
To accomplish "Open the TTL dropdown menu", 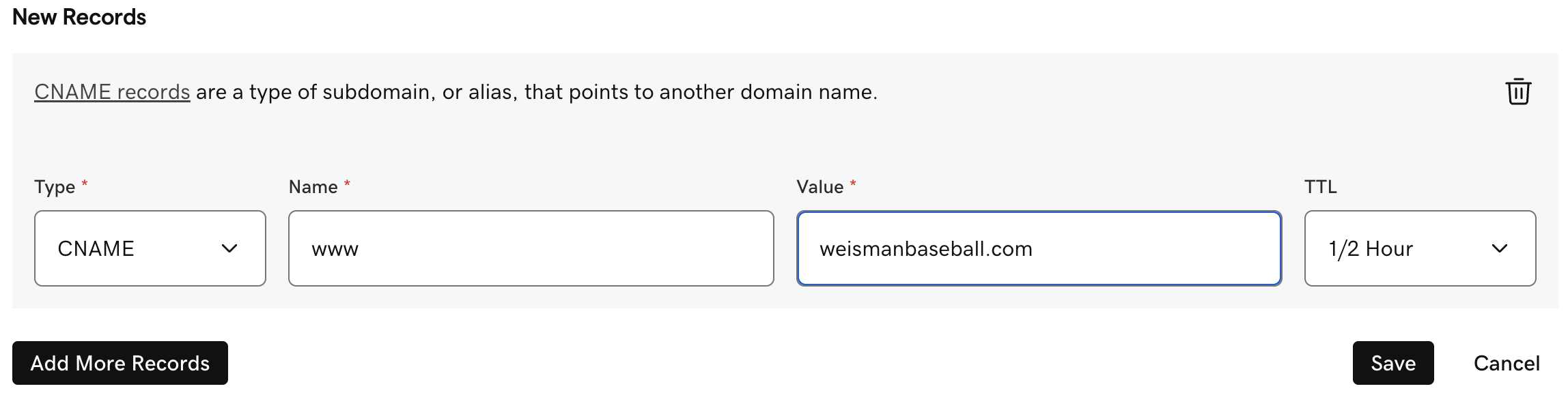I will (1420, 248).
